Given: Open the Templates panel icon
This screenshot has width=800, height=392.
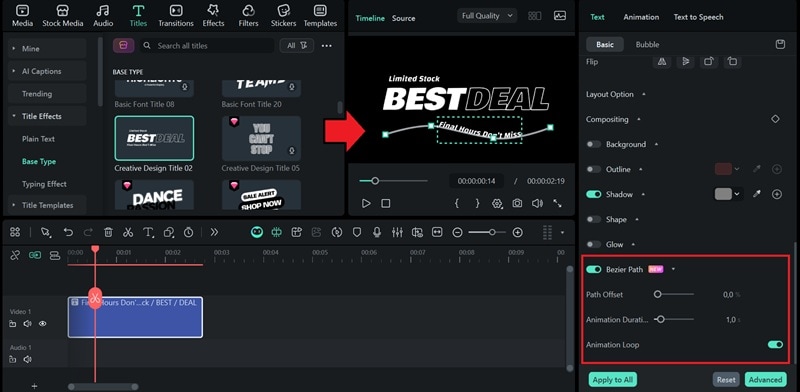Looking at the screenshot, I should click(x=320, y=16).
